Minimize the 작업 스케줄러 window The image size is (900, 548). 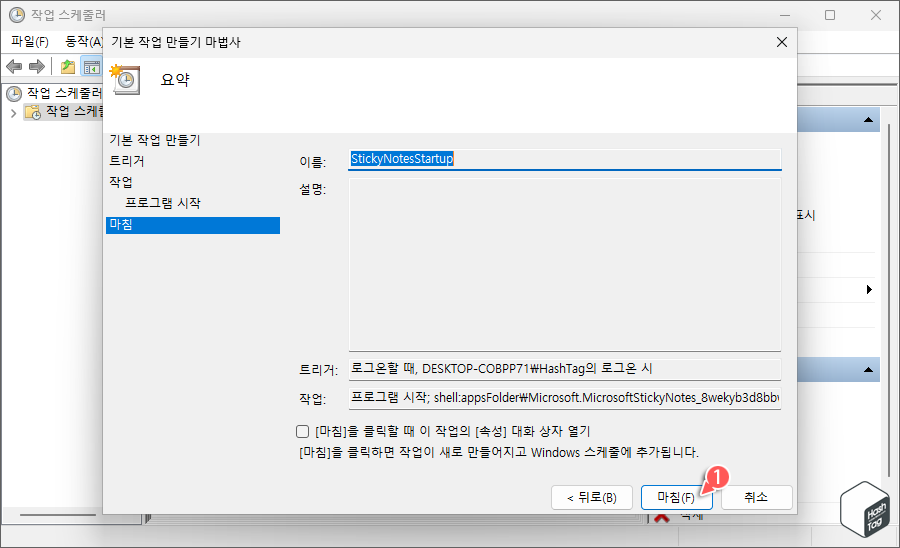tap(785, 15)
